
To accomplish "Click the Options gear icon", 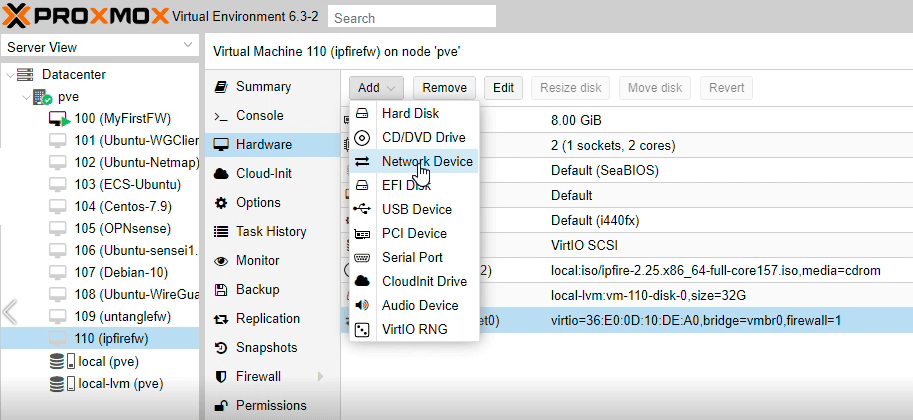I will pos(221,203).
